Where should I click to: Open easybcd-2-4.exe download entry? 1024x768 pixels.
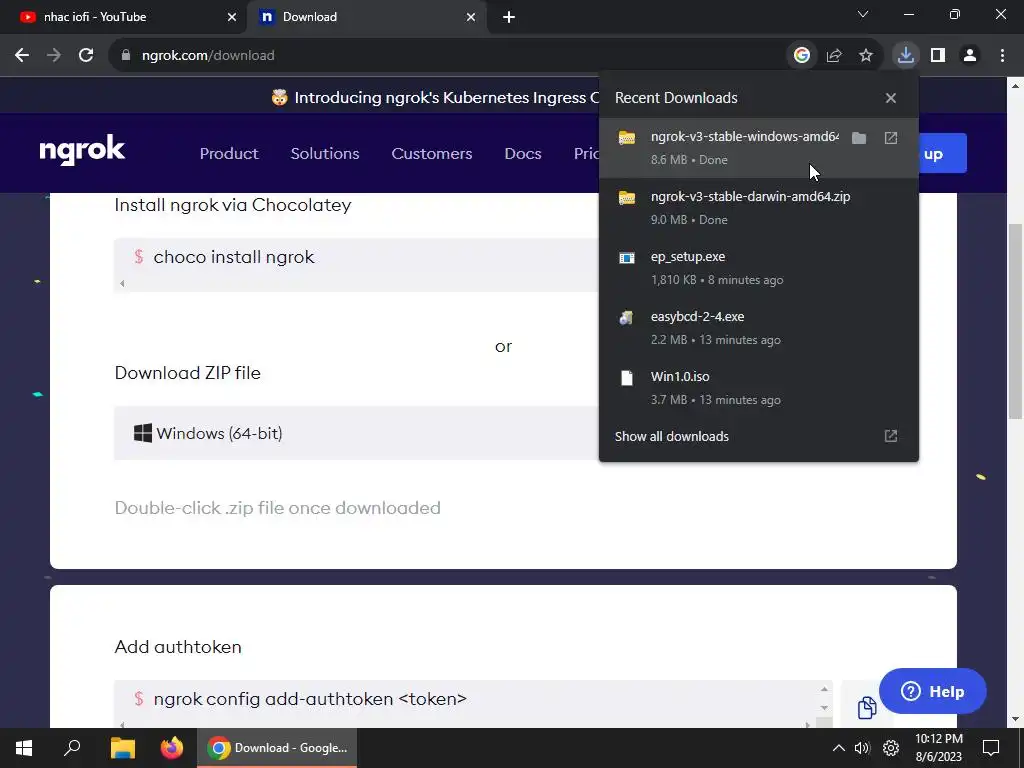tap(759, 328)
